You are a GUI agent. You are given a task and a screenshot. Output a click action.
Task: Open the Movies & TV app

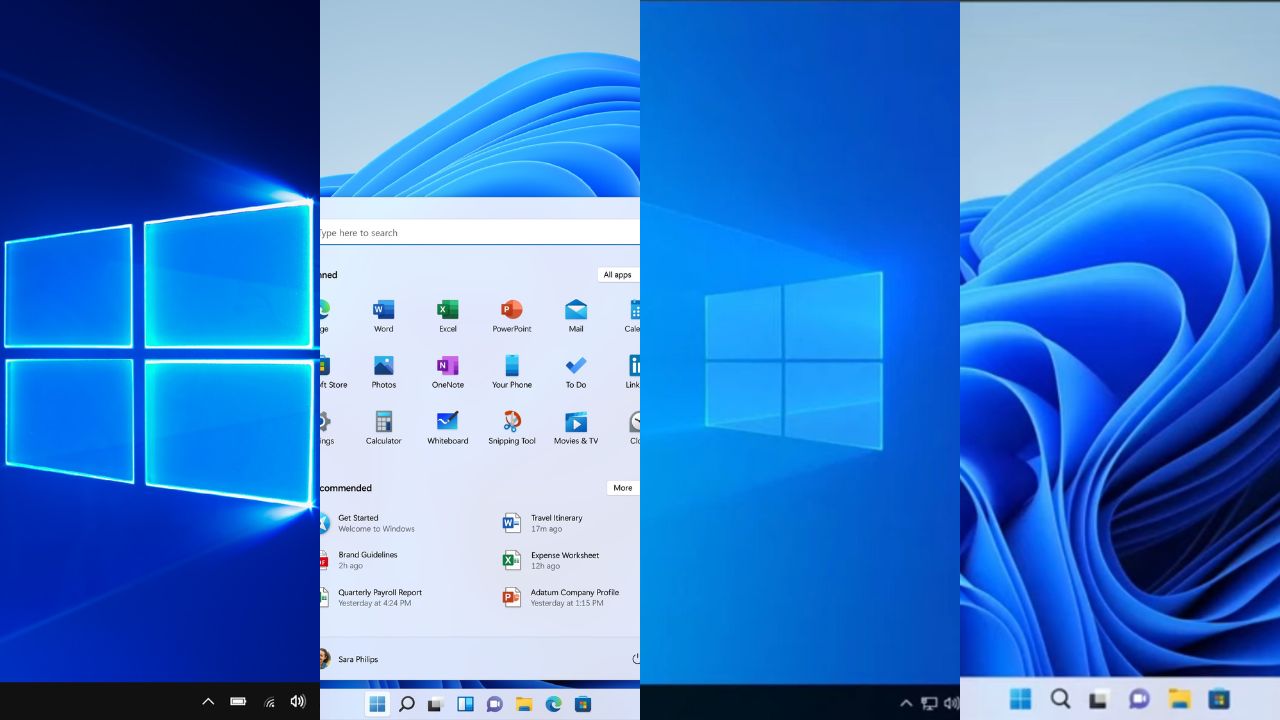coord(576,427)
